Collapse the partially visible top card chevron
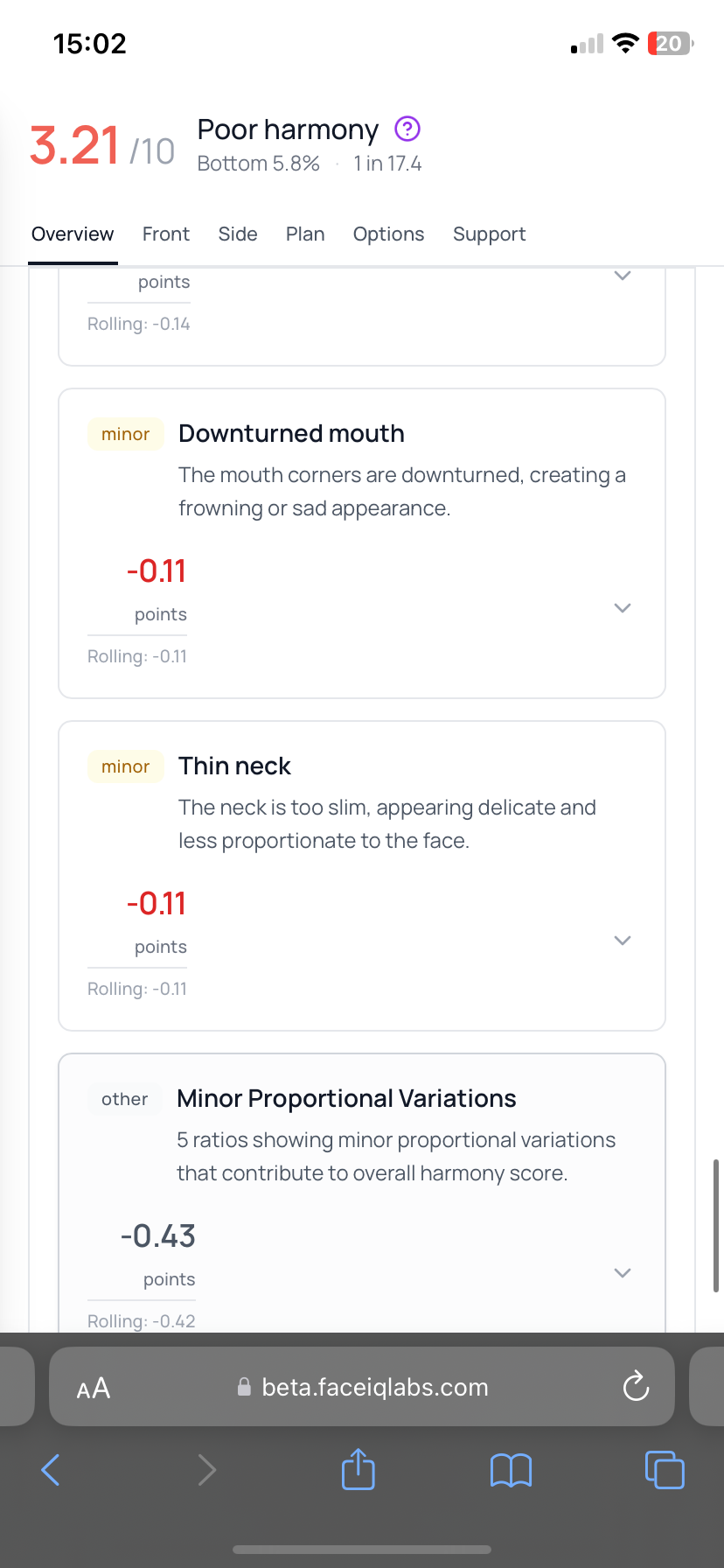The height and width of the screenshot is (1568, 724). tap(623, 276)
